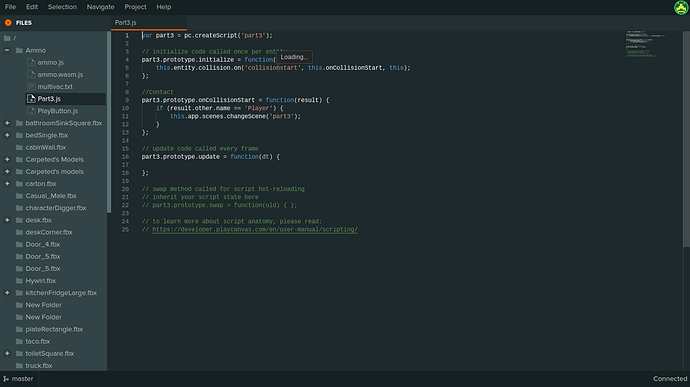Expand Carpeted's models lowercase folder

(x=7, y=171)
